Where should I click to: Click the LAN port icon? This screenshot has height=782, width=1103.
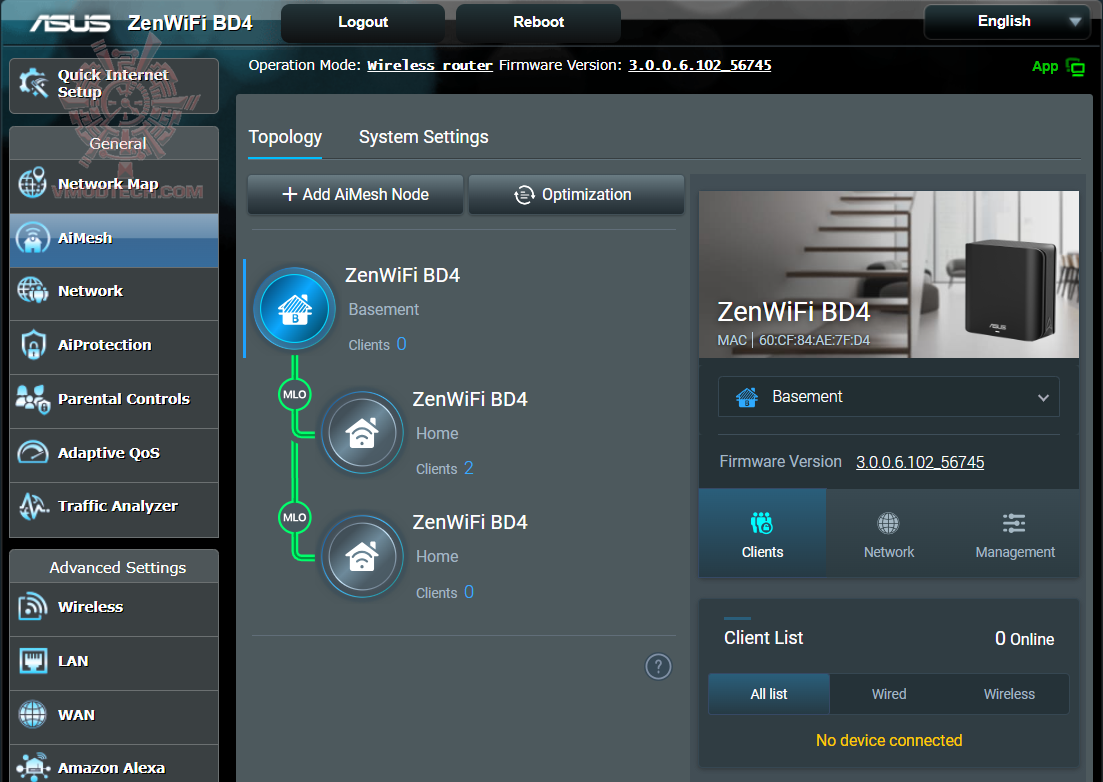(x=33, y=661)
